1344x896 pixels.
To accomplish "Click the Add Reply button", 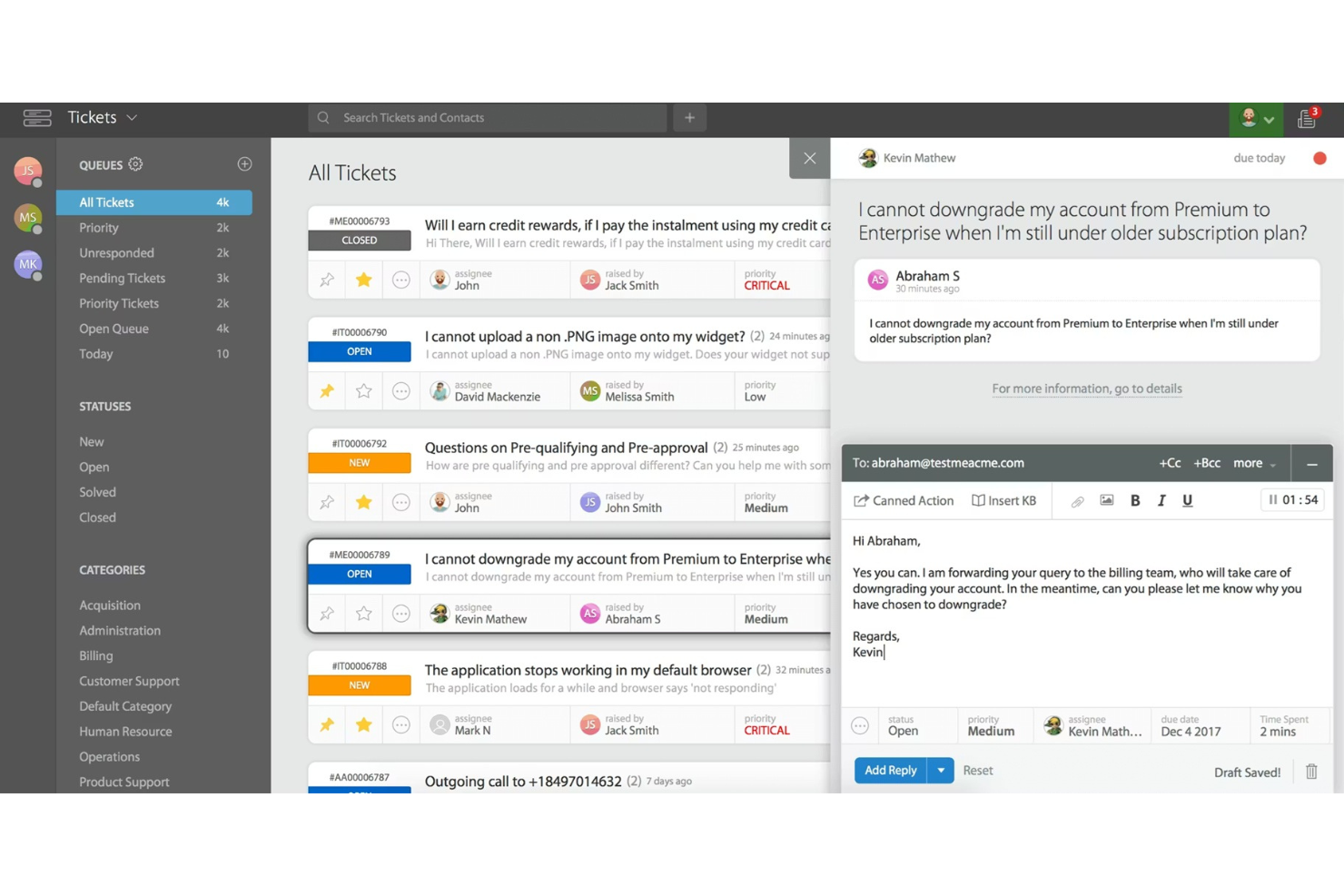I will (x=890, y=770).
